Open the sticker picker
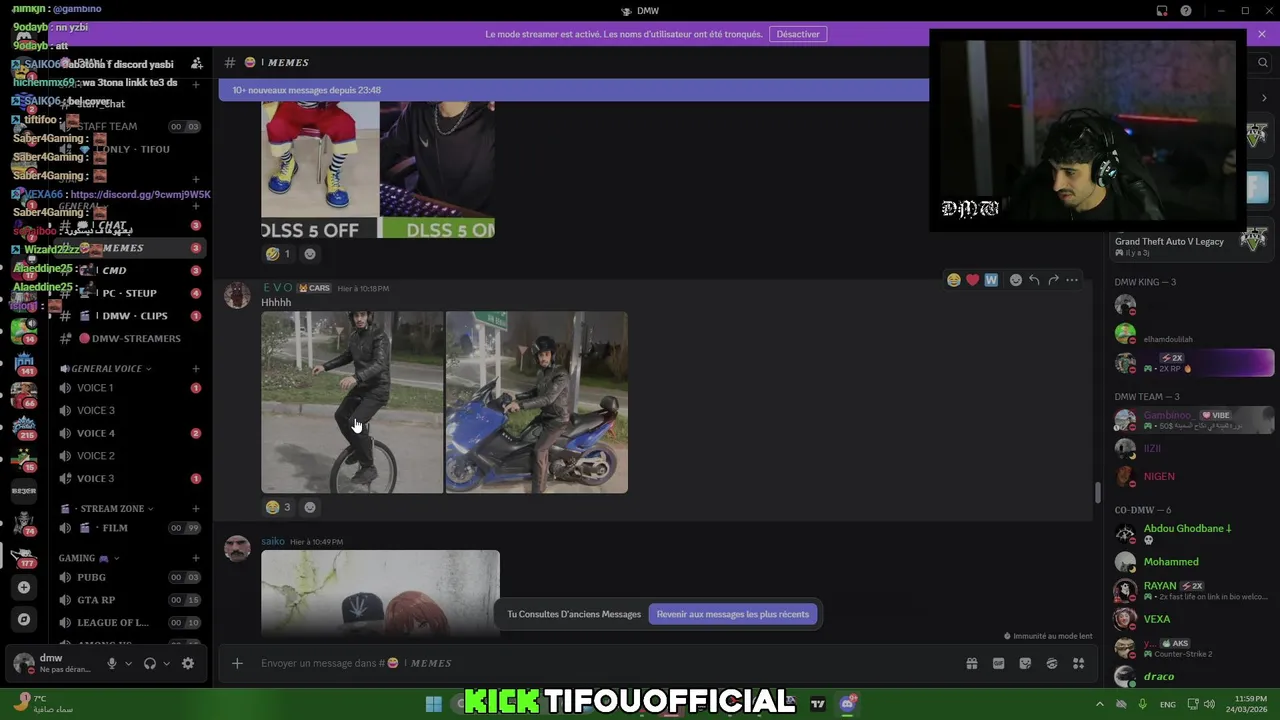 pyautogui.click(x=1025, y=663)
